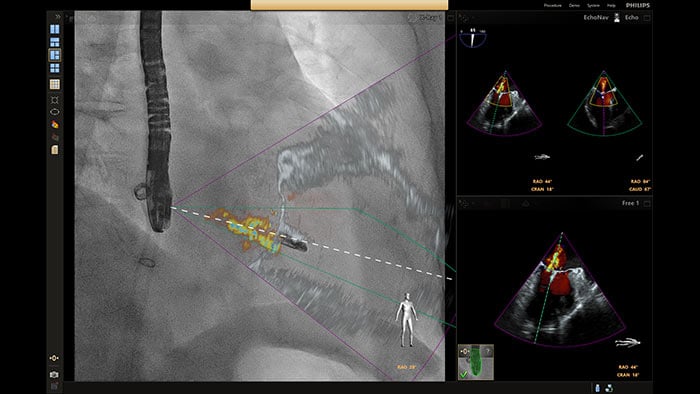Click the snapshot camera icon in lower sidebar
This screenshot has width=700, height=394.
point(54,375)
